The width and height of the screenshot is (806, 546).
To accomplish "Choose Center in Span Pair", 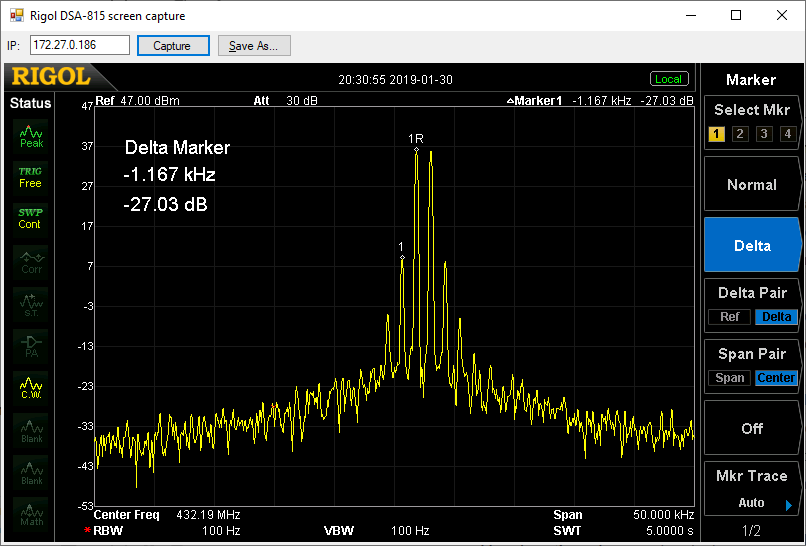I will point(776,378).
